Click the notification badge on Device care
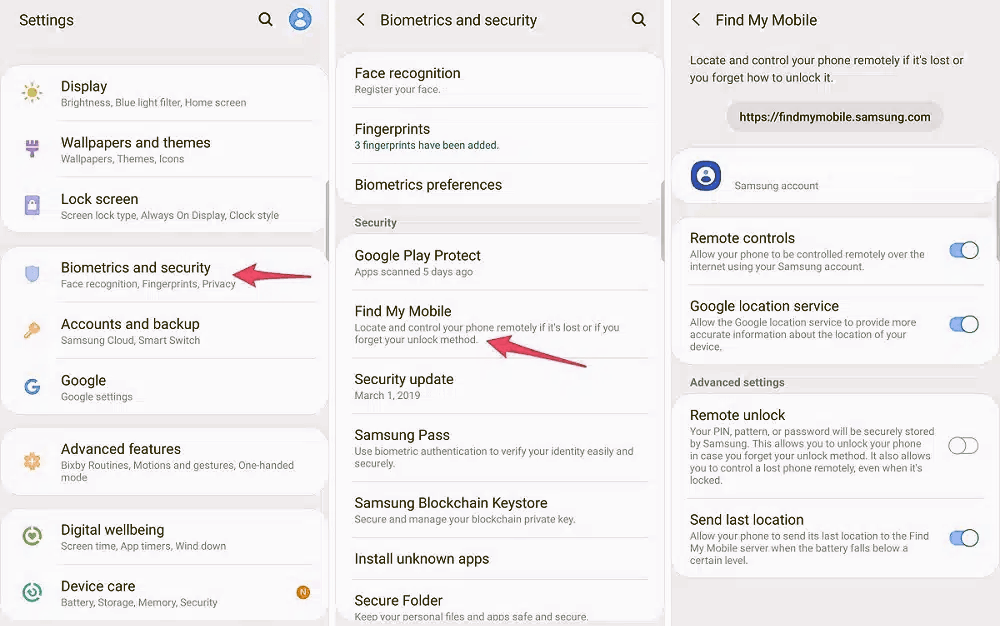The height and width of the screenshot is (626, 1000). 303,593
